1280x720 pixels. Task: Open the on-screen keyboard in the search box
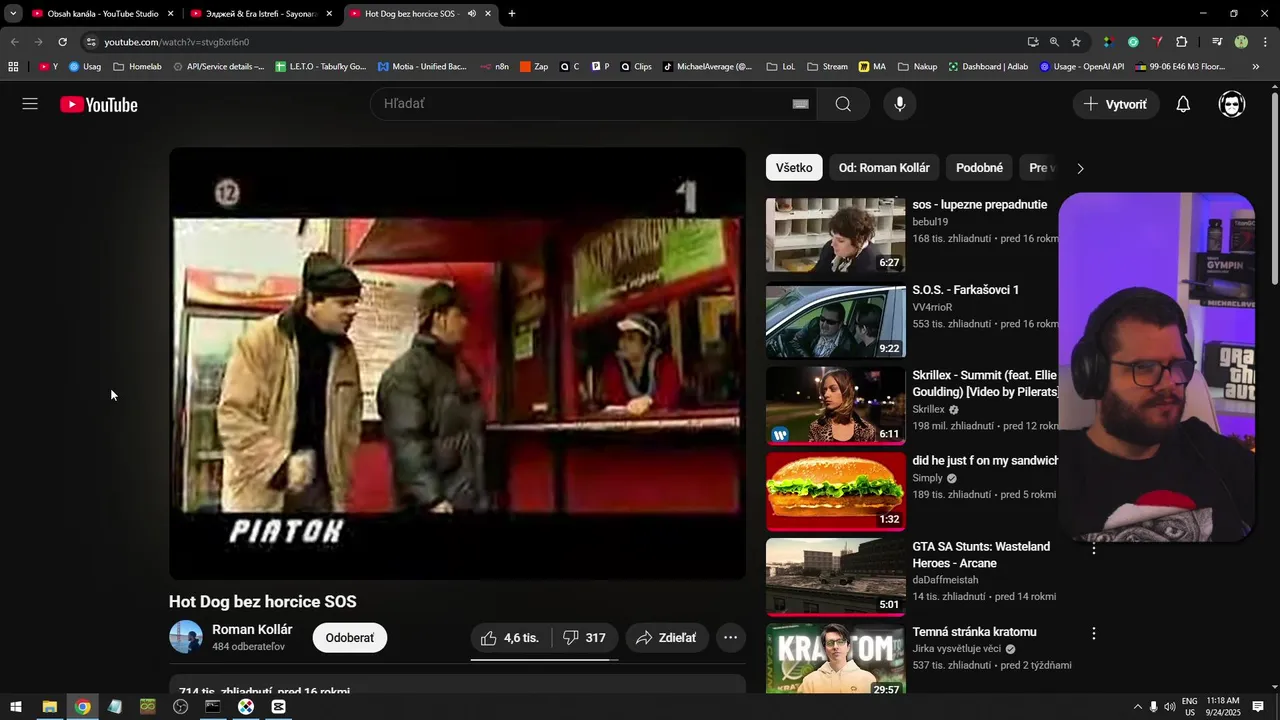point(800,104)
